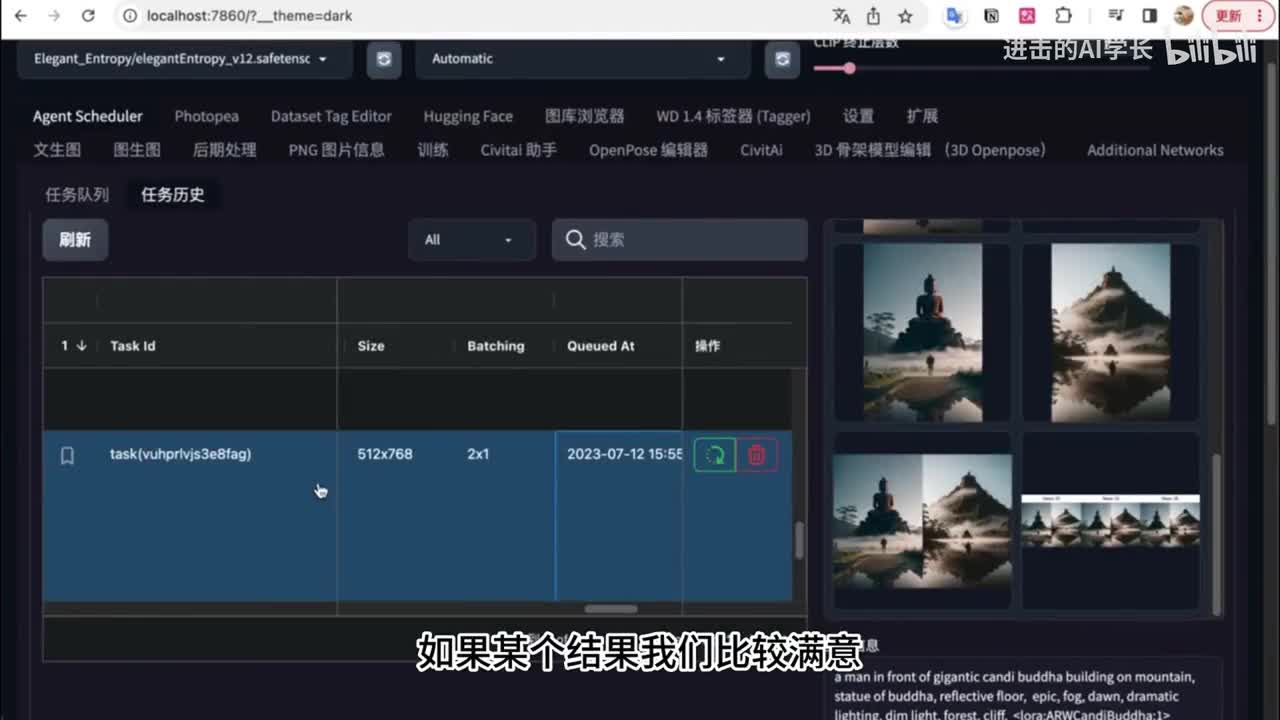
Task: Open the Photopea tab
Action: pyautogui.click(x=206, y=116)
